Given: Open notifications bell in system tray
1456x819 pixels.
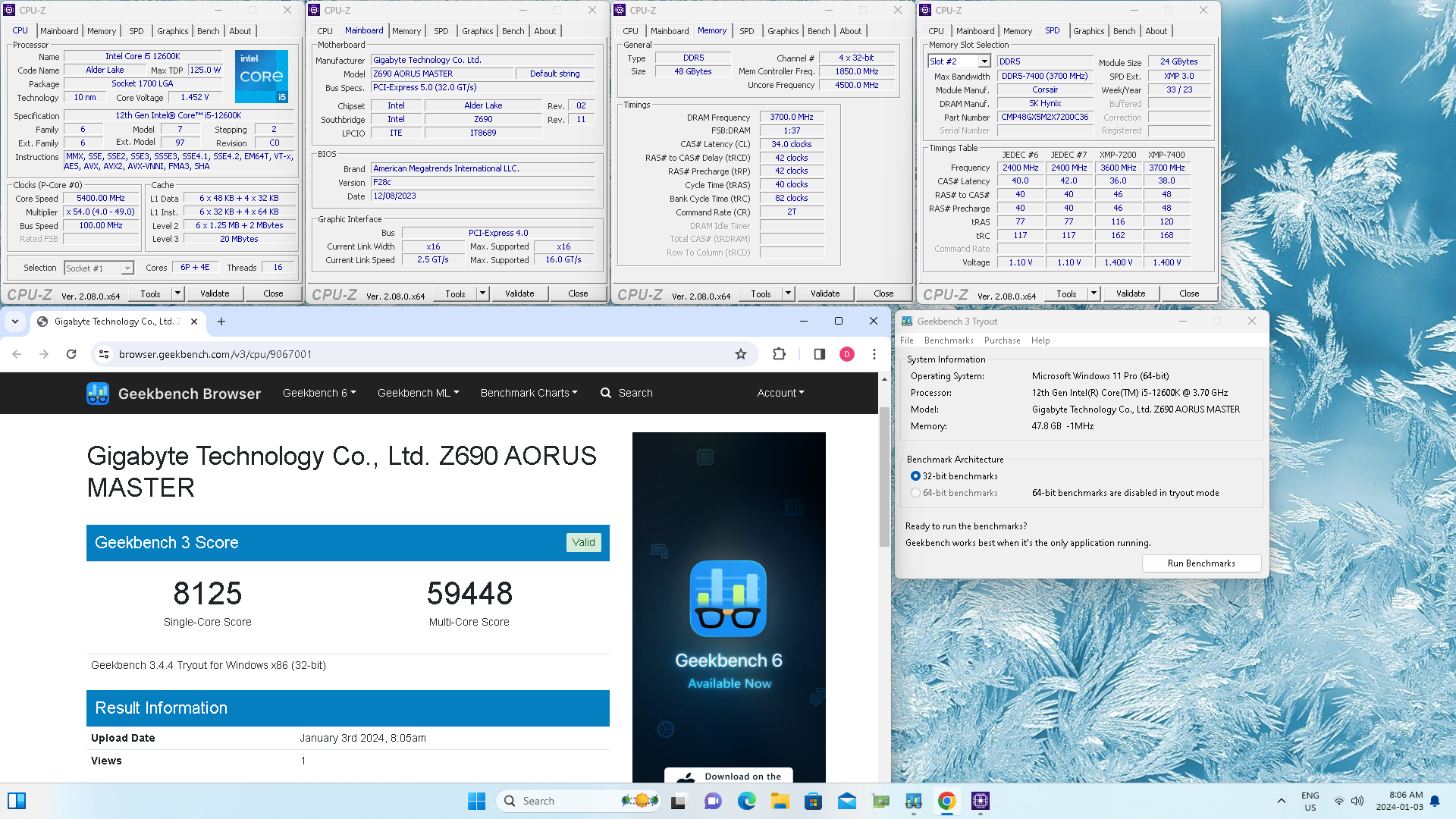Looking at the screenshot, I should (1435, 801).
